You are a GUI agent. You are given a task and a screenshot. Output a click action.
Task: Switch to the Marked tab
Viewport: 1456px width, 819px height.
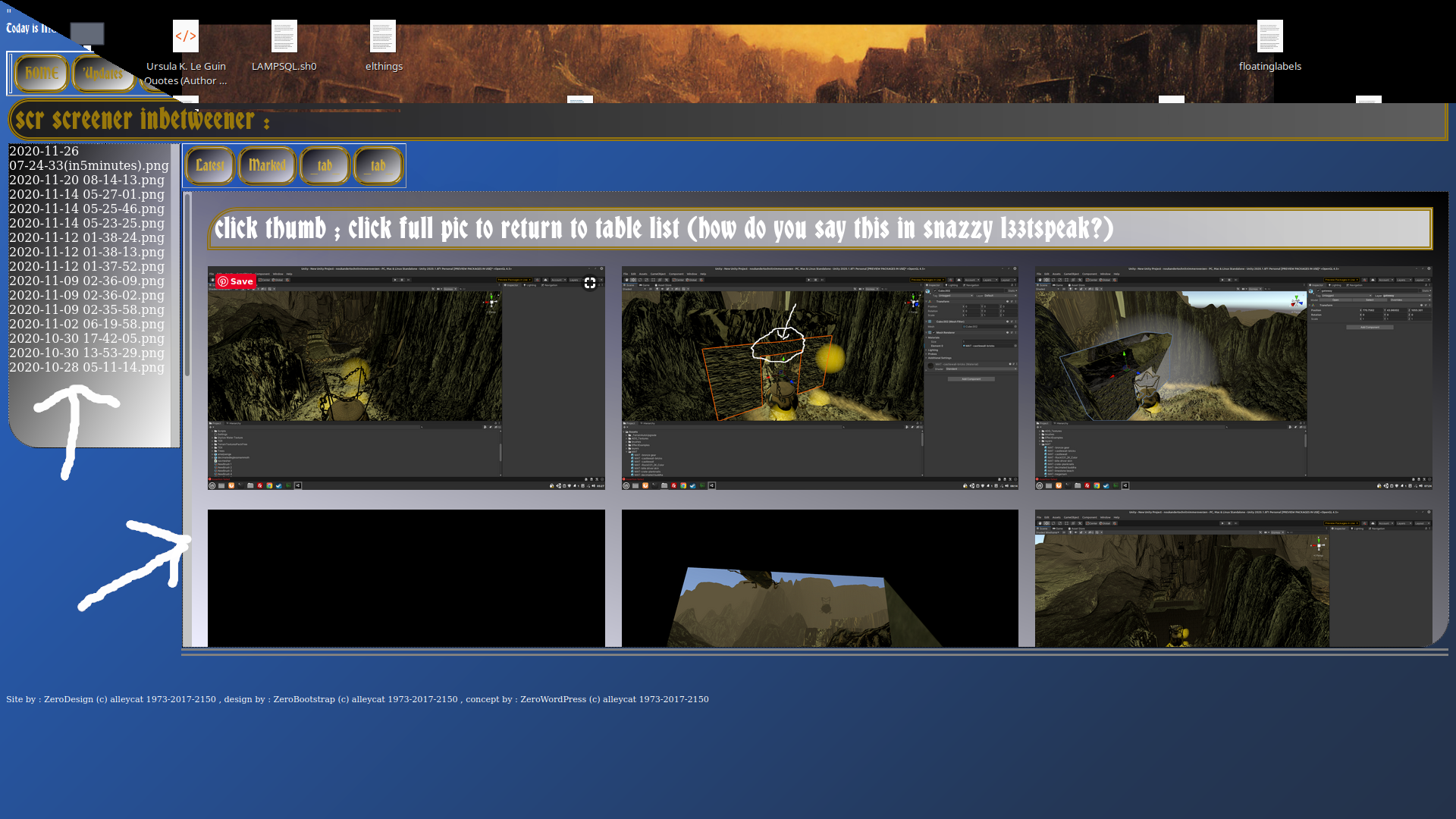point(267,165)
